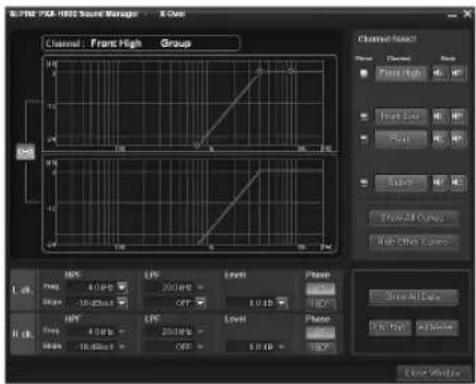Mute the right SubW channel
The width and height of the screenshot is (476, 384).
pyautogui.click(x=458, y=182)
